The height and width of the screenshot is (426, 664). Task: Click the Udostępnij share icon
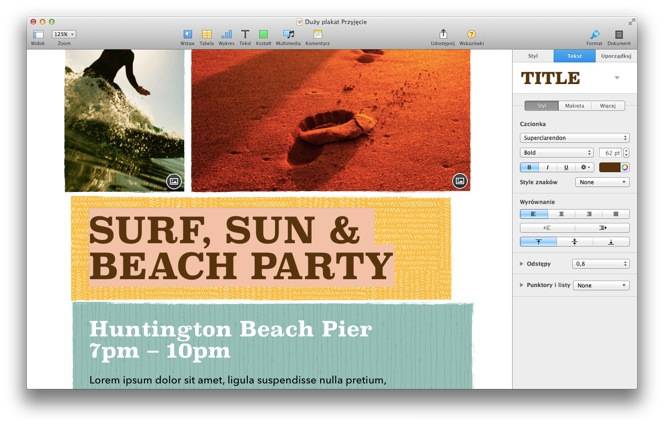pos(443,34)
